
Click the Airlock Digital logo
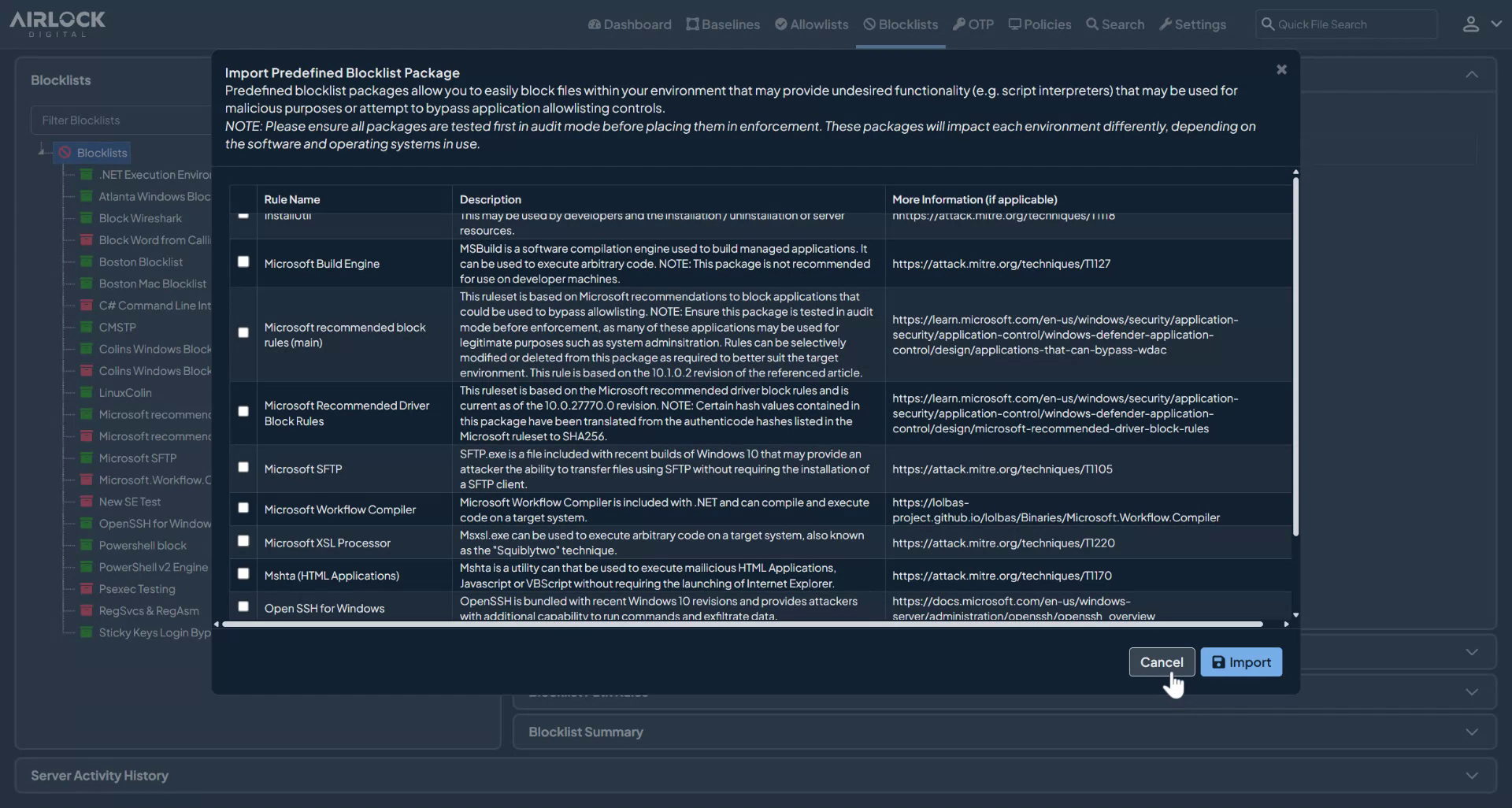[57, 23]
